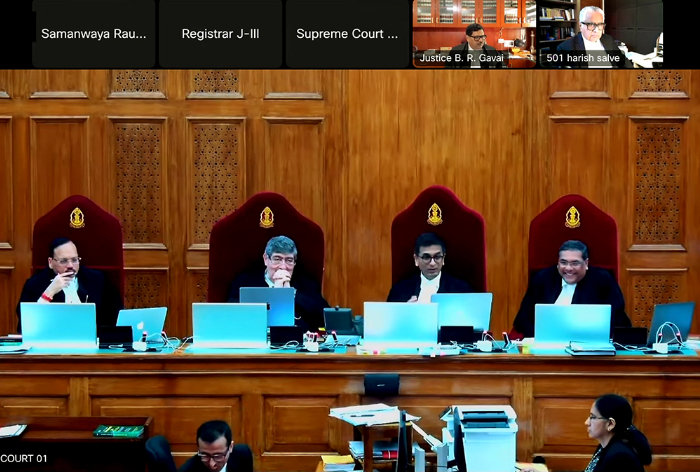Click the Supreme Court participant tile
The height and width of the screenshot is (472, 700).
(347, 34)
